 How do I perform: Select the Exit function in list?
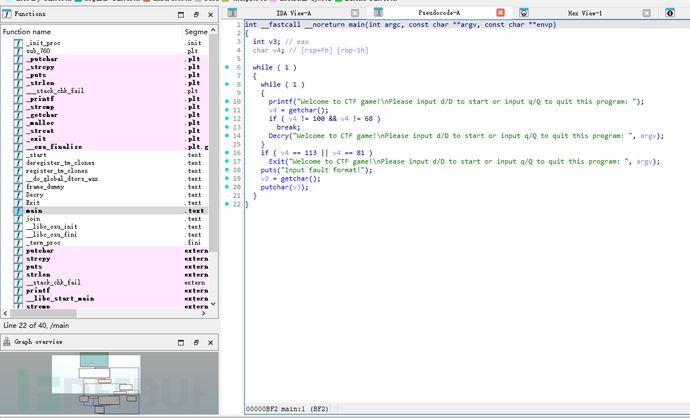click(34, 203)
